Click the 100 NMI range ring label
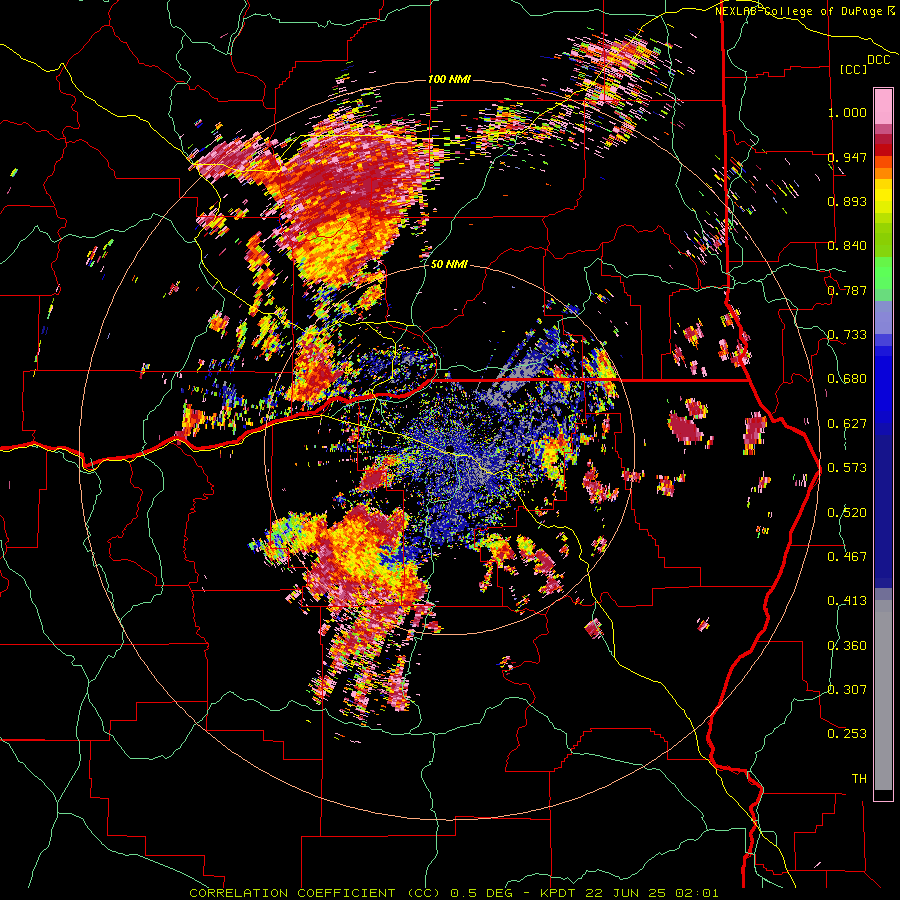Viewport: 900px width, 900px height. pyautogui.click(x=449, y=79)
